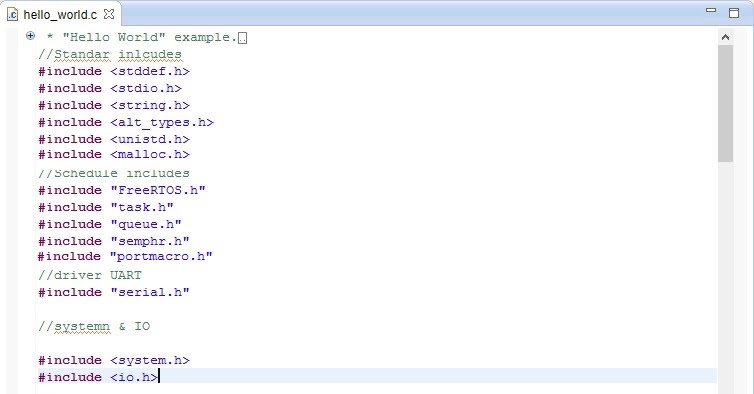The height and width of the screenshot is (394, 754).
Task: Click the underlined word "systemn" in comment
Action: click(x=82, y=327)
